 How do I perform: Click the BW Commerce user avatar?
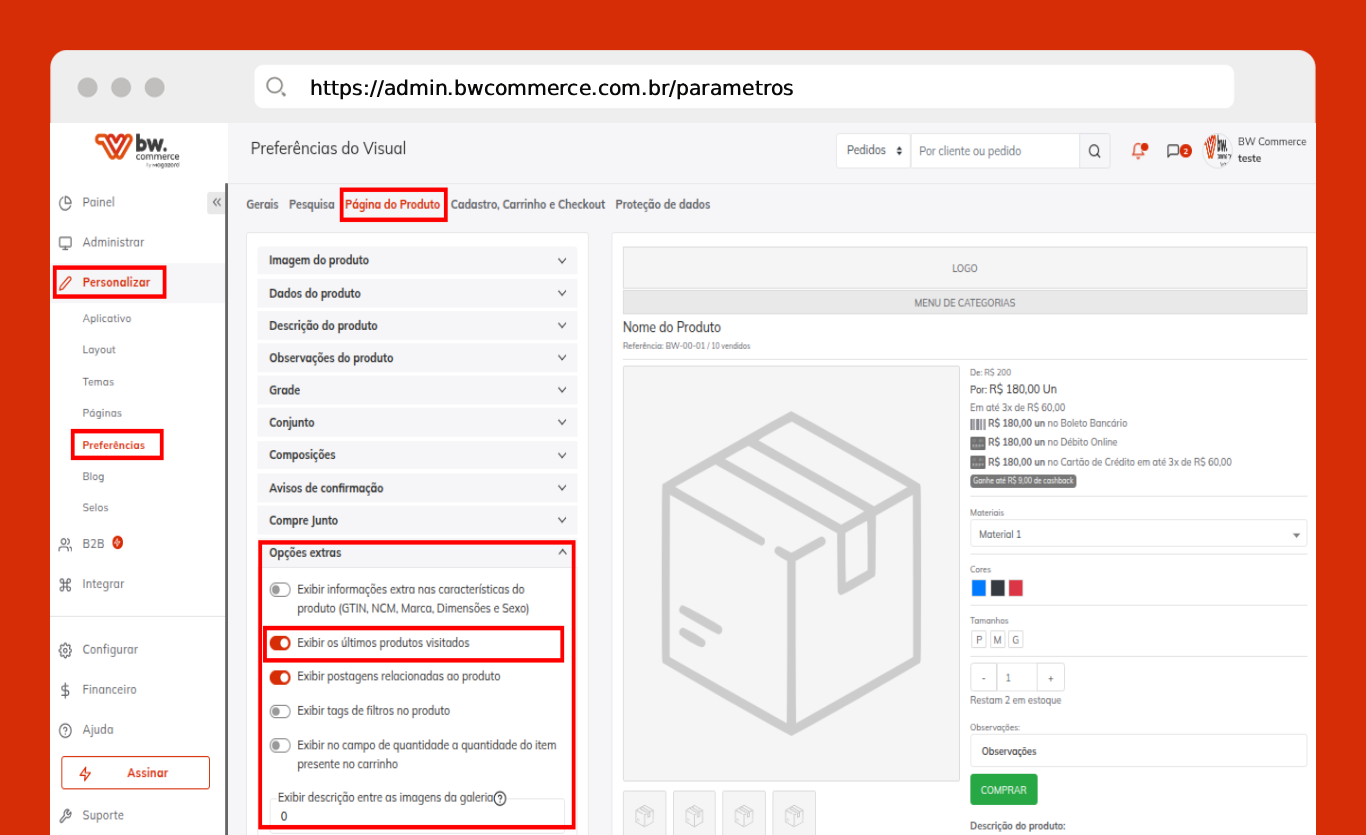pos(1217,151)
